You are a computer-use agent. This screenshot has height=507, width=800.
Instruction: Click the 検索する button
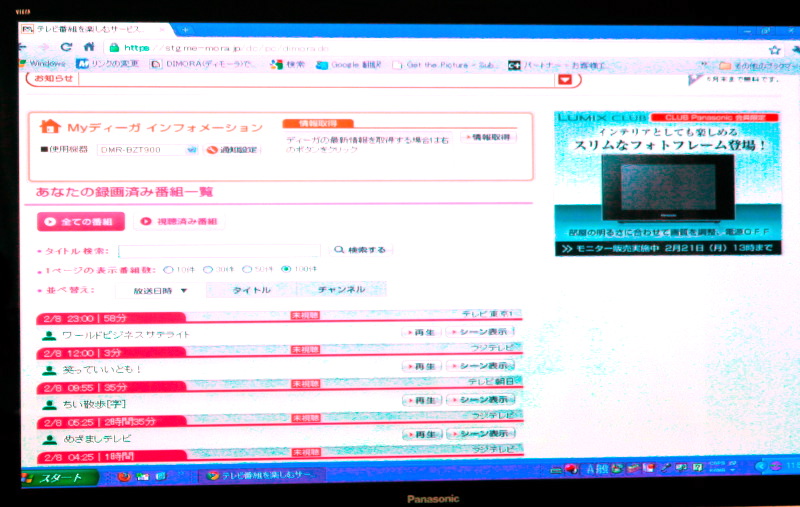point(360,250)
